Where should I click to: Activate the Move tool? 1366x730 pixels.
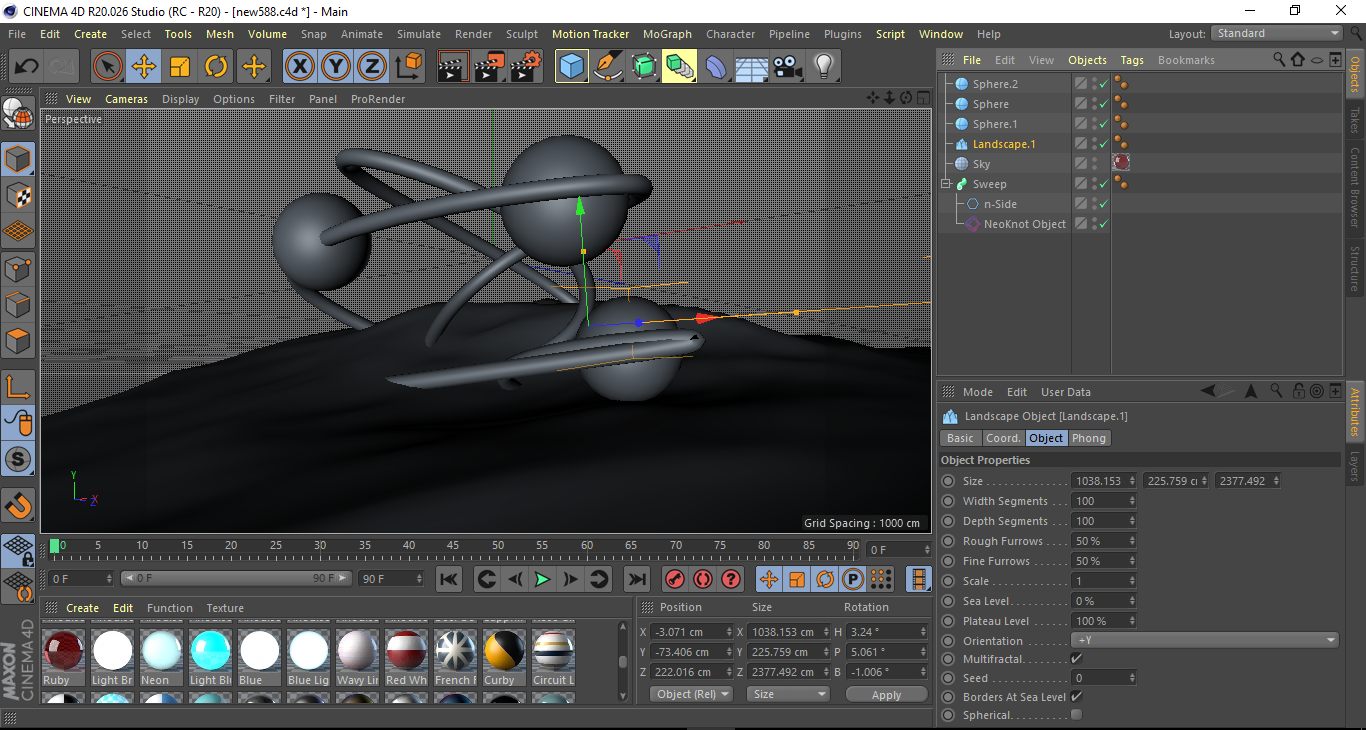coord(144,67)
